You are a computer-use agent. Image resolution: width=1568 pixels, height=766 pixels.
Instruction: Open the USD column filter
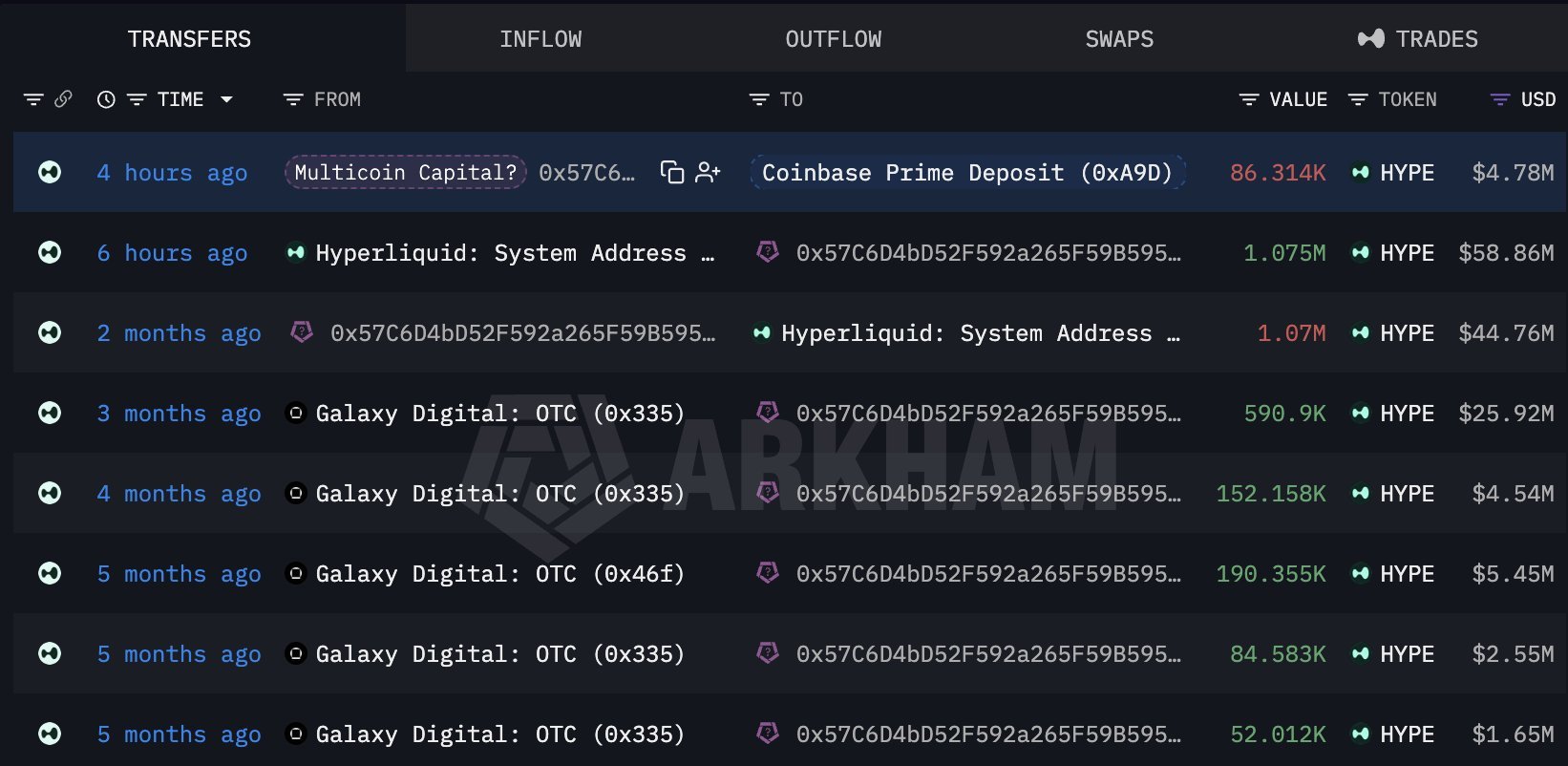[x=1500, y=99]
